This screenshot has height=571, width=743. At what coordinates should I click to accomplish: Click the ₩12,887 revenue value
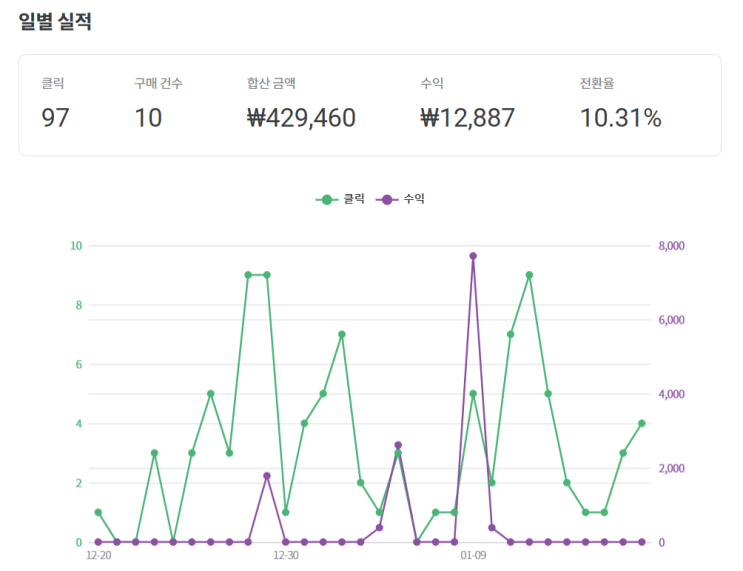[x=467, y=118]
